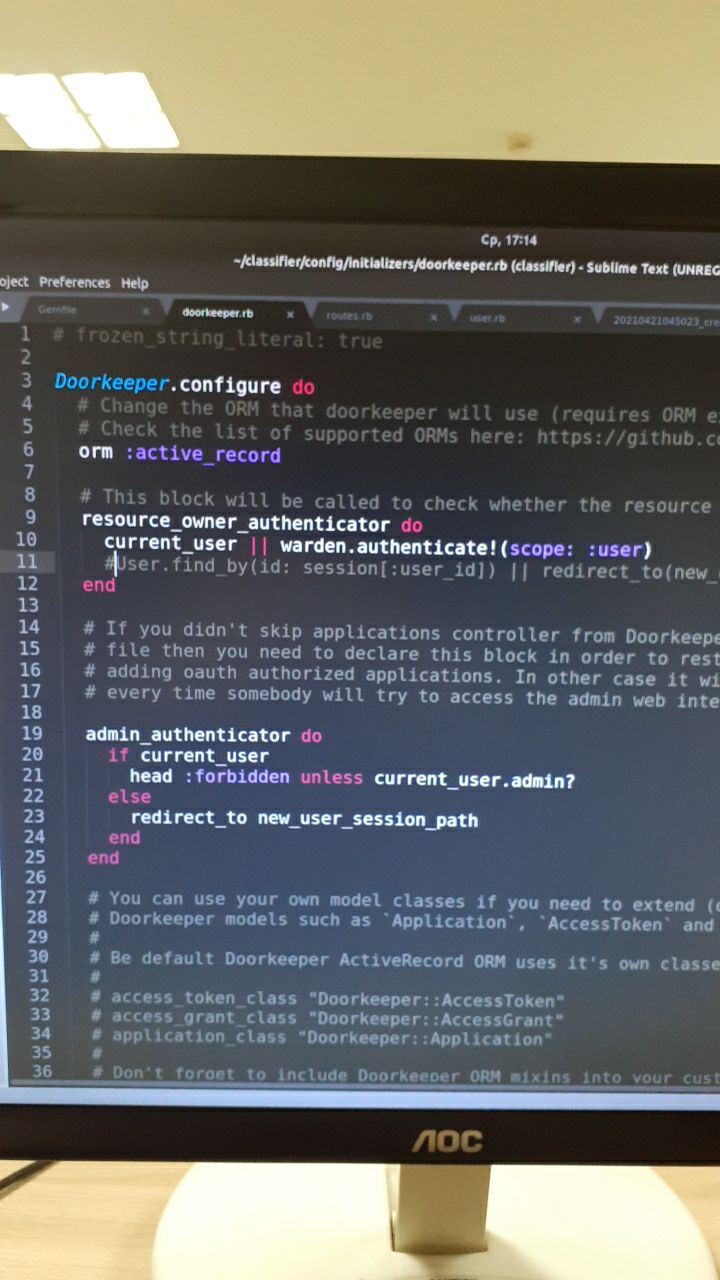The height and width of the screenshot is (1280, 720).
Task: Click the 'do' keyword on line 19
Action: (311, 736)
